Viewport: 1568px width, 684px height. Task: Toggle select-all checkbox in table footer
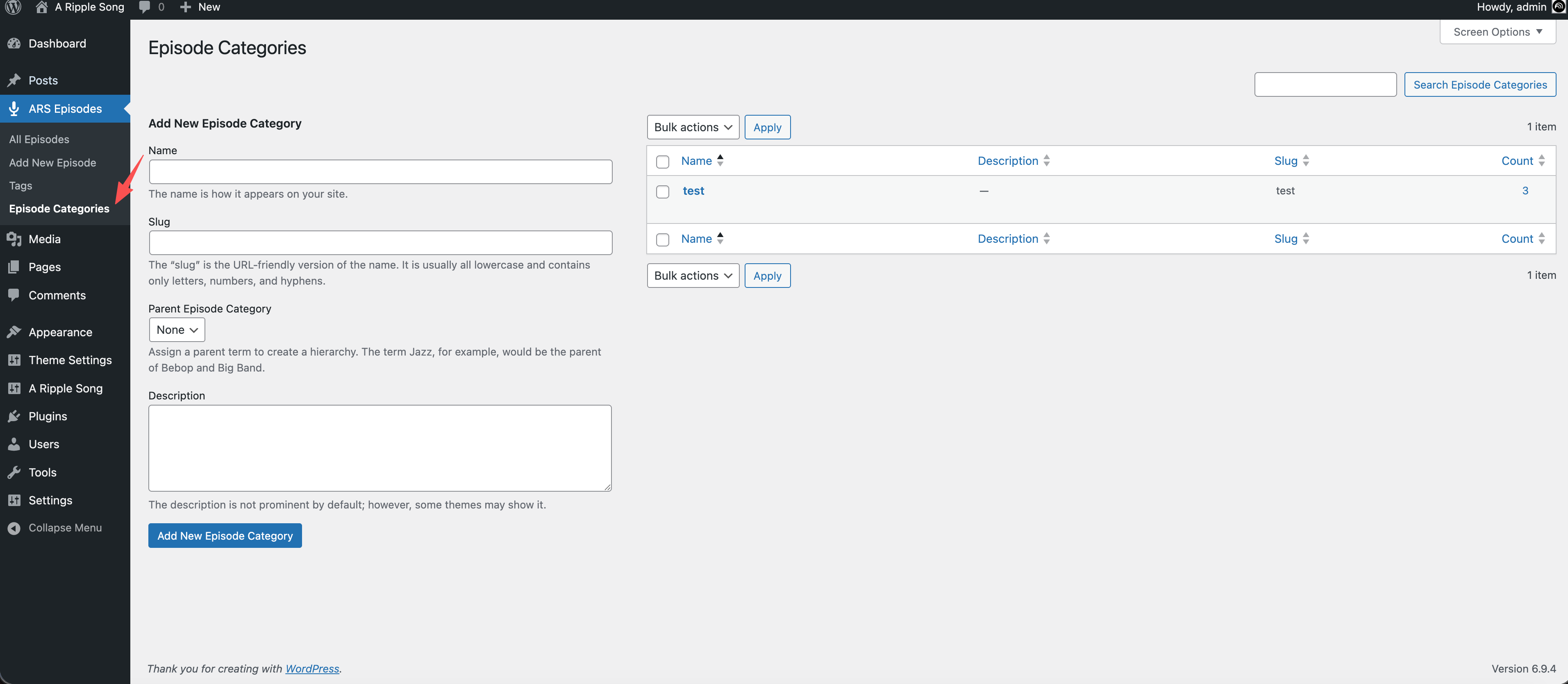[x=662, y=239]
